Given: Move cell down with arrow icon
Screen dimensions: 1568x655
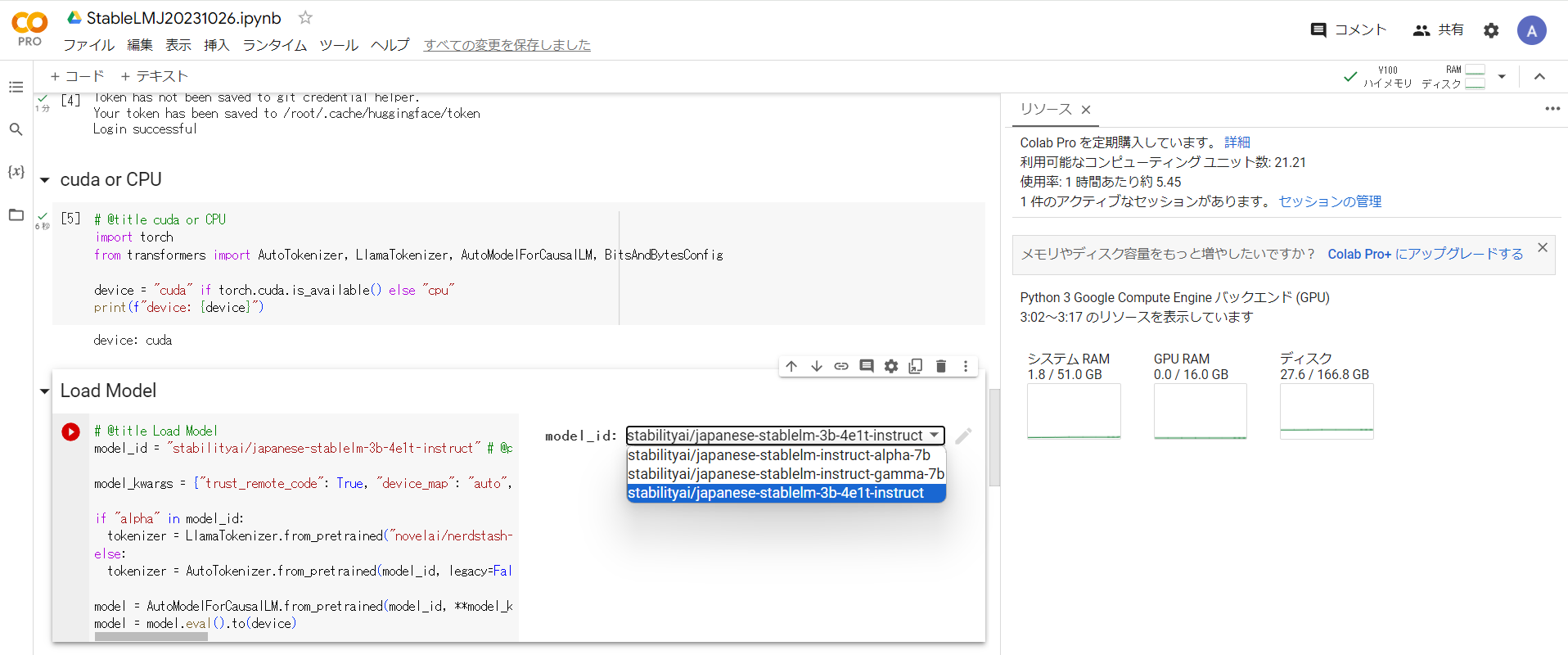Looking at the screenshot, I should (x=817, y=366).
